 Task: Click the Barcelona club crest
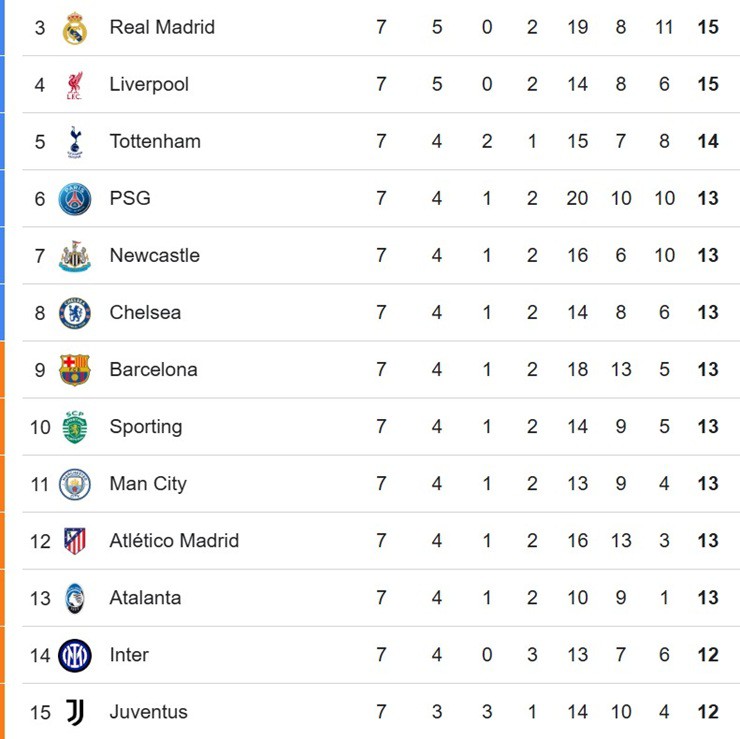point(75,370)
